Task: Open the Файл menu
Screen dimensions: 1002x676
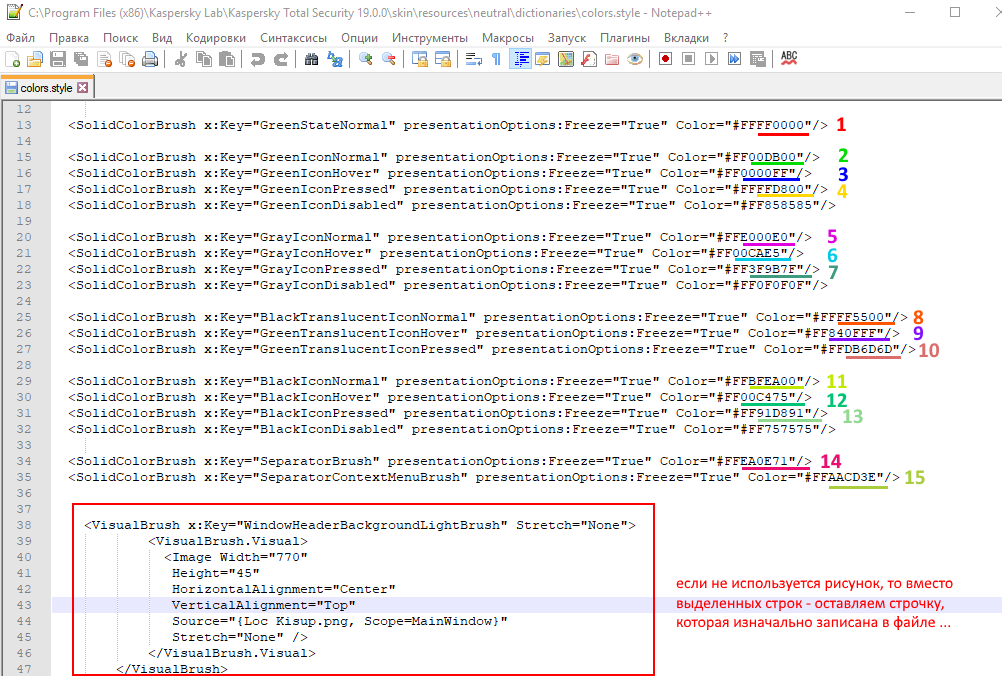Action: tap(20, 38)
